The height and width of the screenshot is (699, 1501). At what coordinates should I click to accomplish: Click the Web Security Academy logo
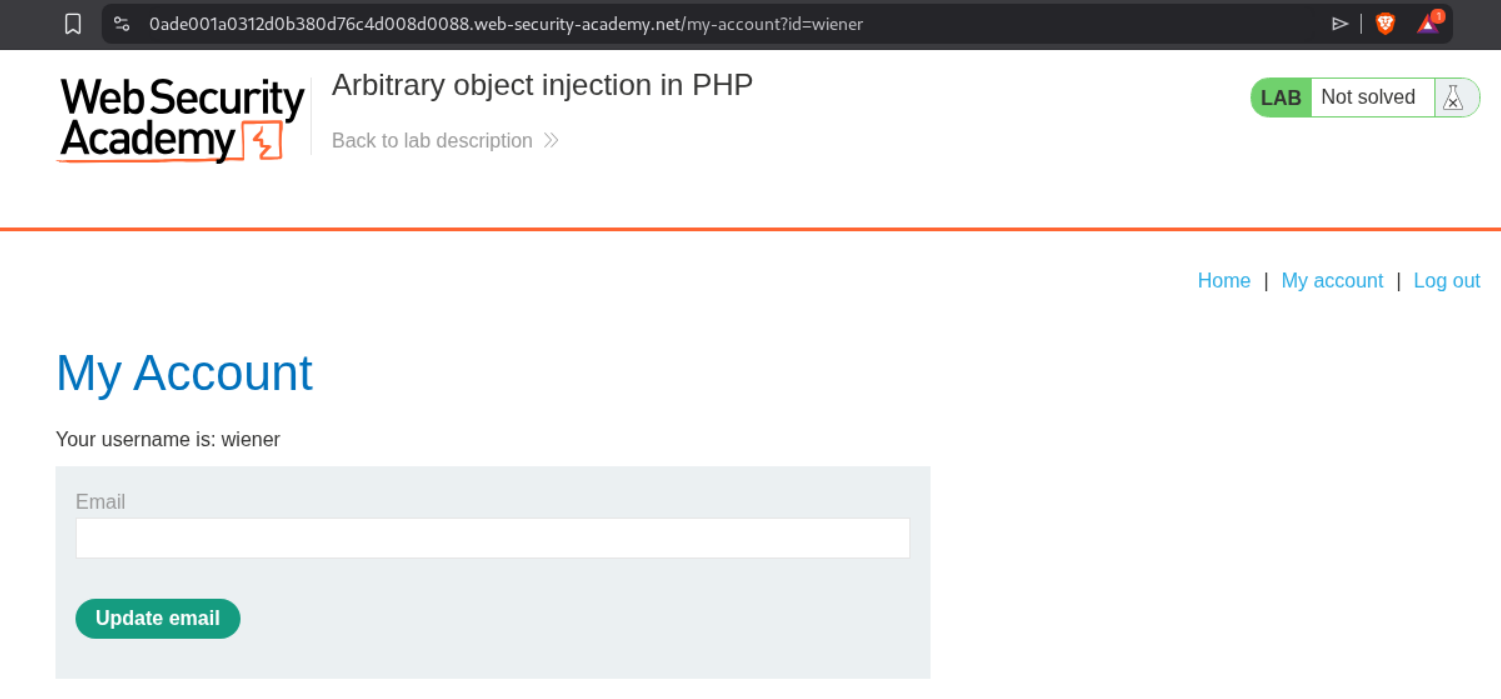click(181, 120)
